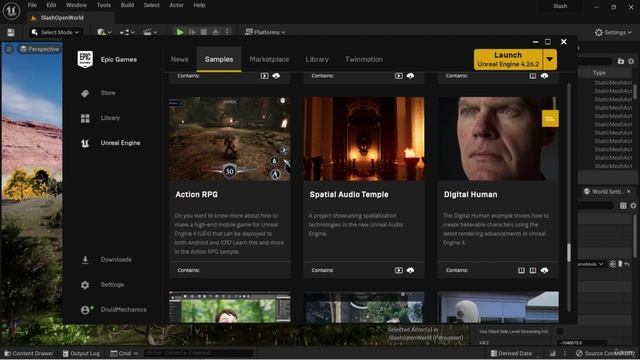
Task: Click Derived Data in status bar
Action: click(511, 353)
